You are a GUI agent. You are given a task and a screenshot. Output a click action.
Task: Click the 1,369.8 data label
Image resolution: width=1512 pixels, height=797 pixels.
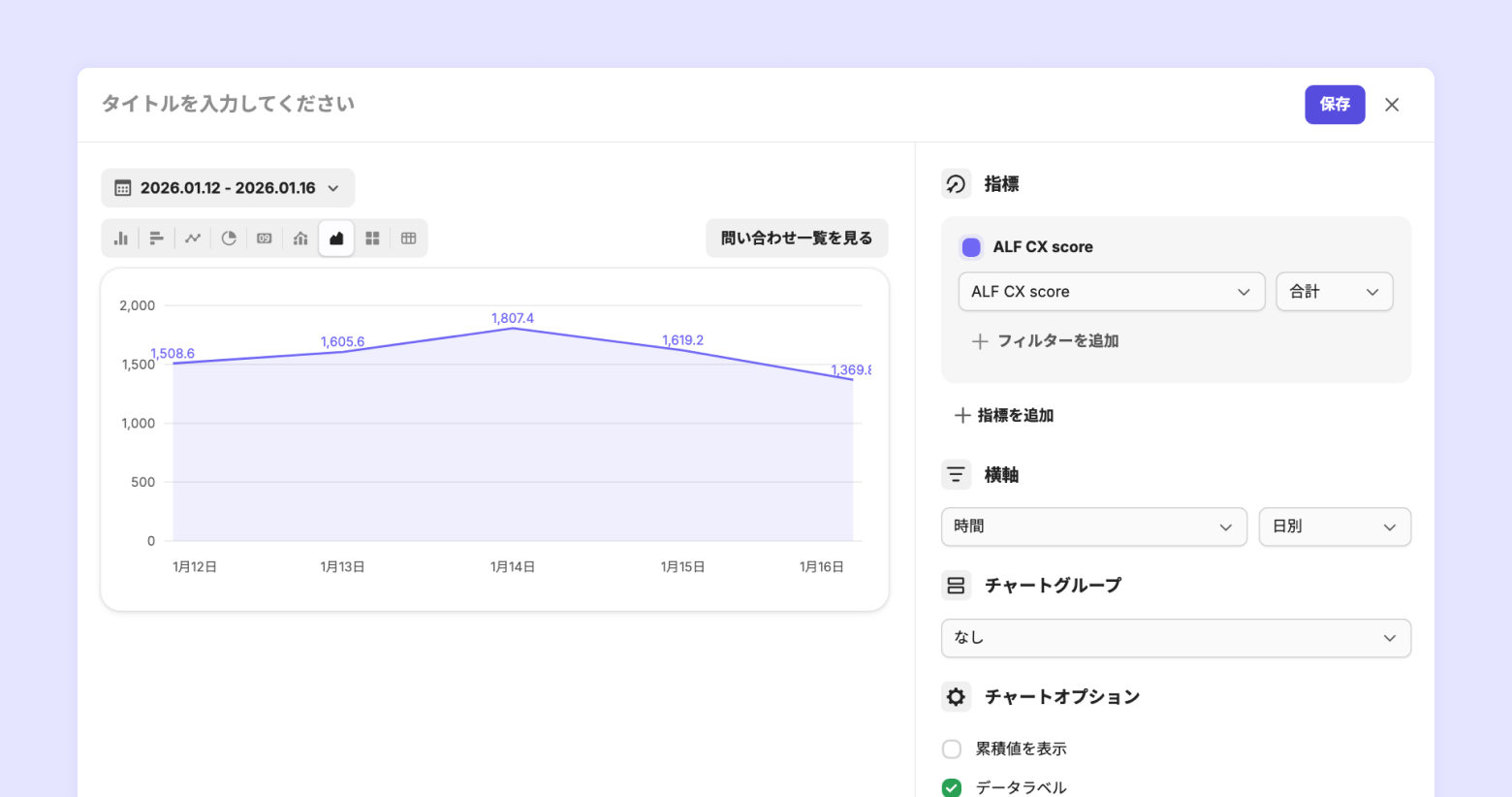851,369
